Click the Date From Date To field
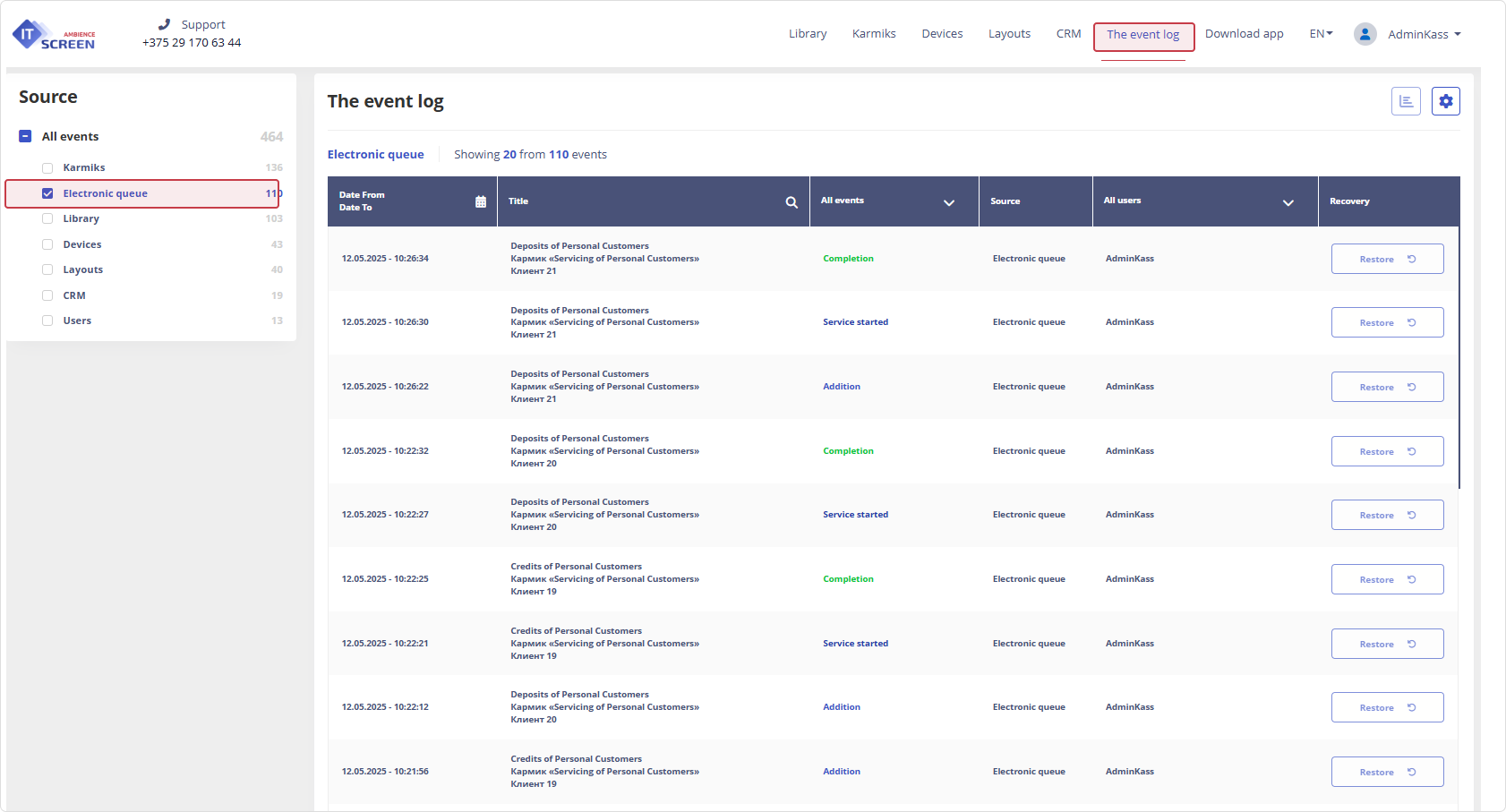Viewport: 1506px width, 812px height. pyautogui.click(x=412, y=201)
